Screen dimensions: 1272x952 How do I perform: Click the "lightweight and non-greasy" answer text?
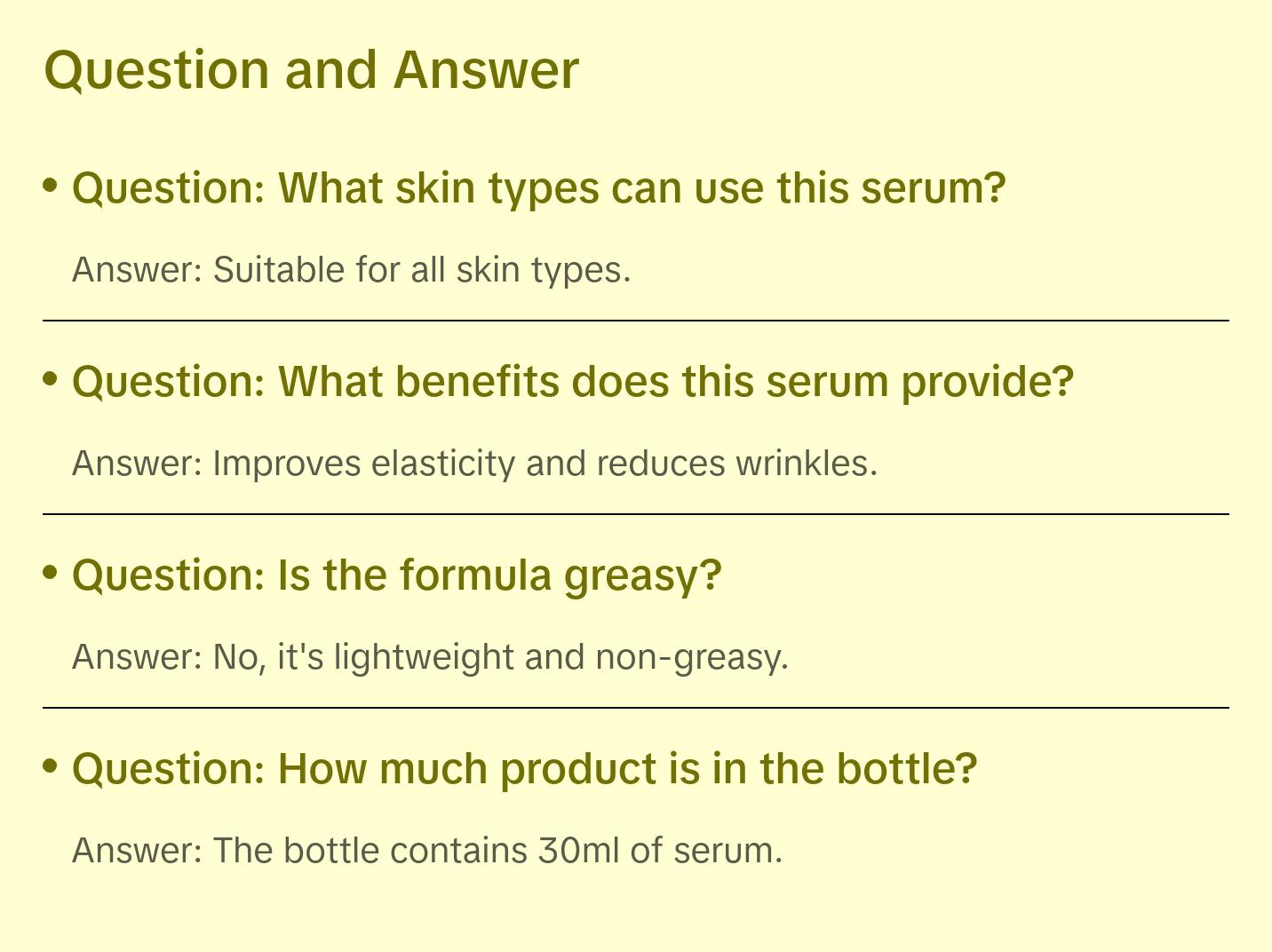pyautogui.click(x=500, y=657)
